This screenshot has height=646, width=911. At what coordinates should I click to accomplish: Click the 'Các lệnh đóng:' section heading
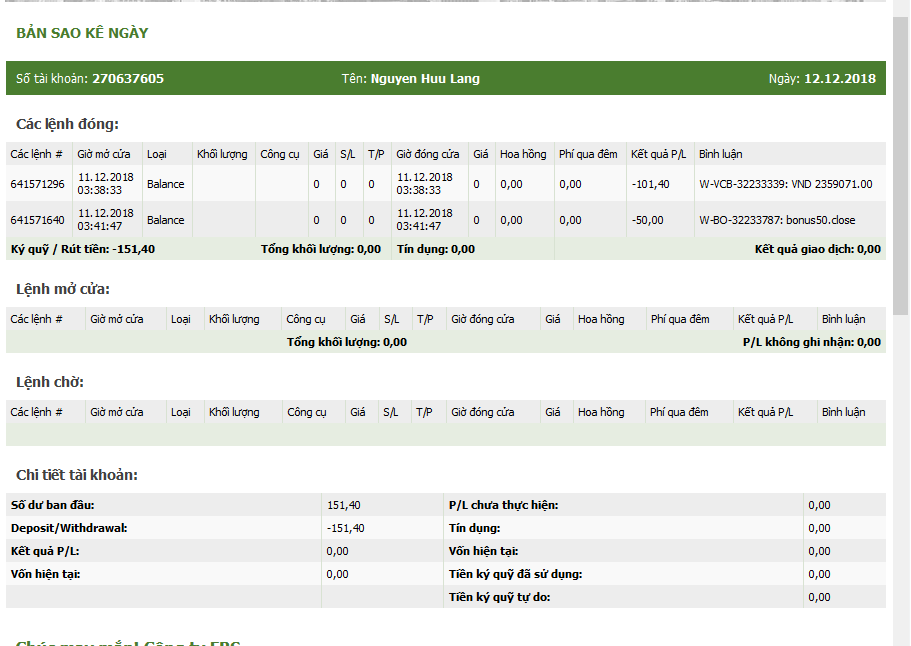(x=67, y=124)
